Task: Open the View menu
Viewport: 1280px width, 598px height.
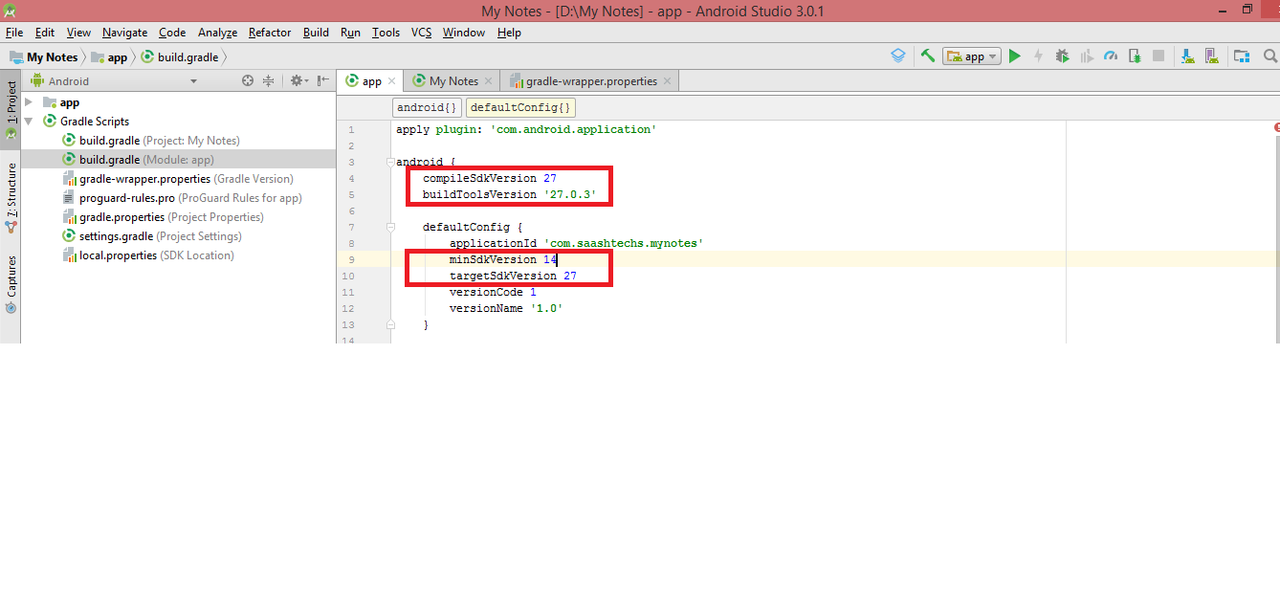Action: tap(78, 32)
